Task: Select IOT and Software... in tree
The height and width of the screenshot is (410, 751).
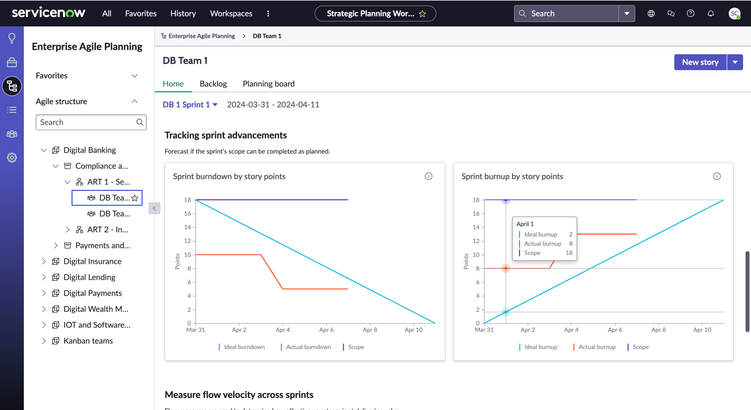Action: 97,325
